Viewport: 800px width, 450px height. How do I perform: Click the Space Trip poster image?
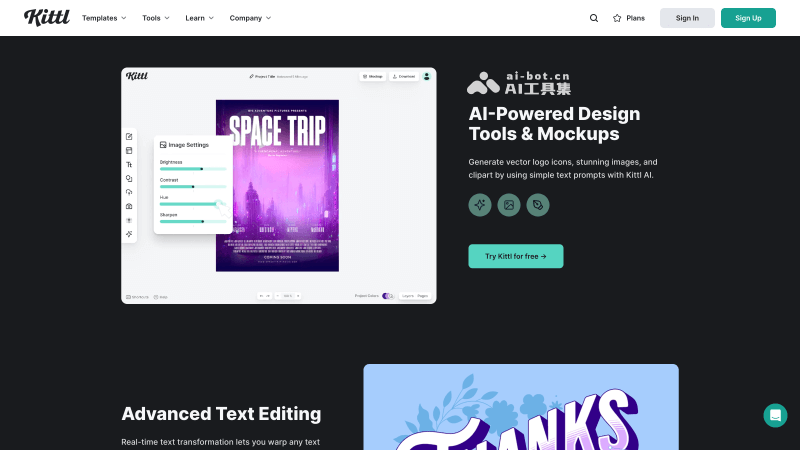point(277,185)
